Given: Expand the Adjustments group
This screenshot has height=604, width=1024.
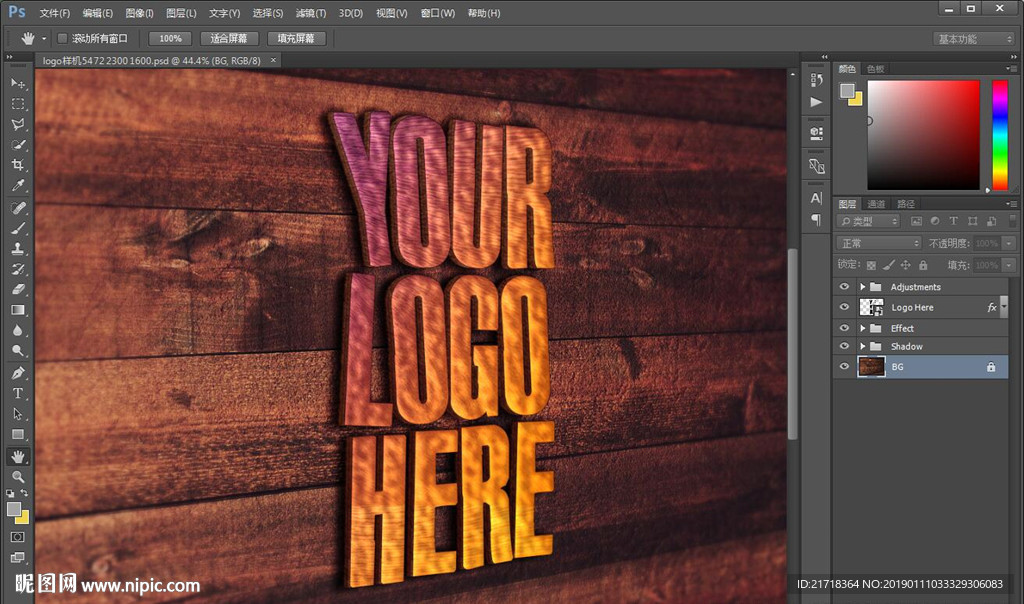Looking at the screenshot, I should tap(862, 287).
